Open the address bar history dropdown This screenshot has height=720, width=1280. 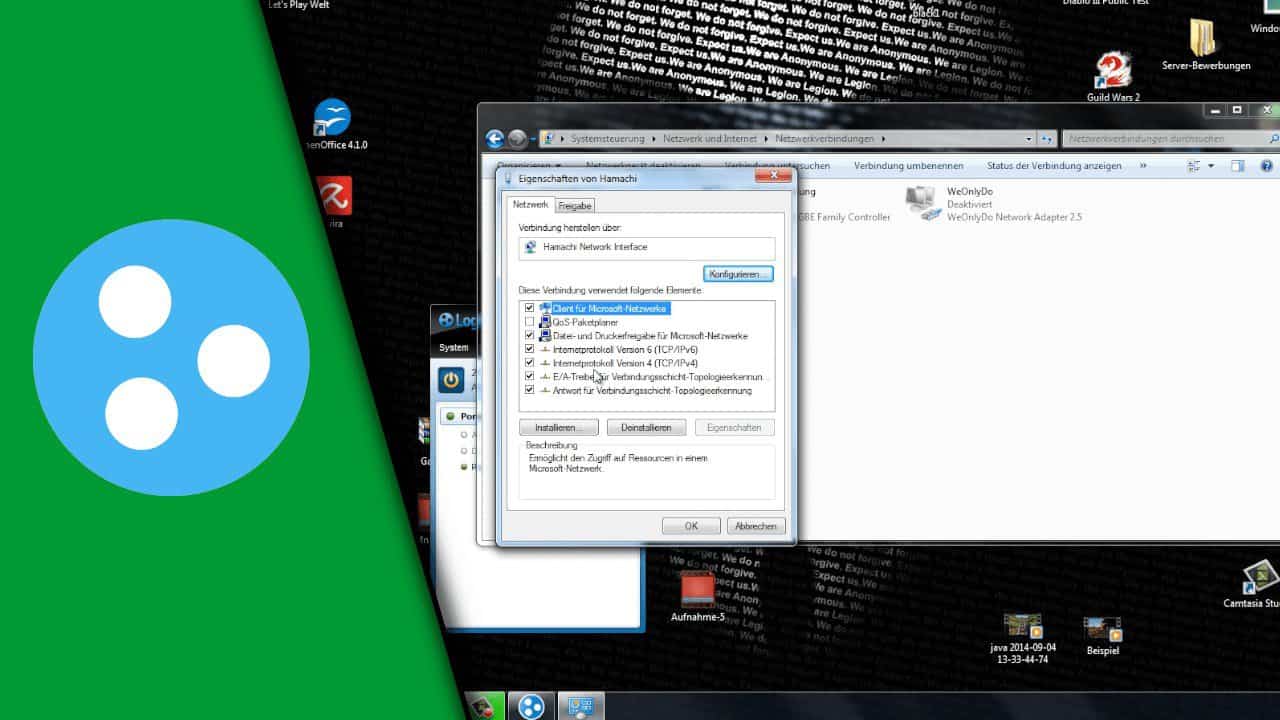click(x=1029, y=139)
